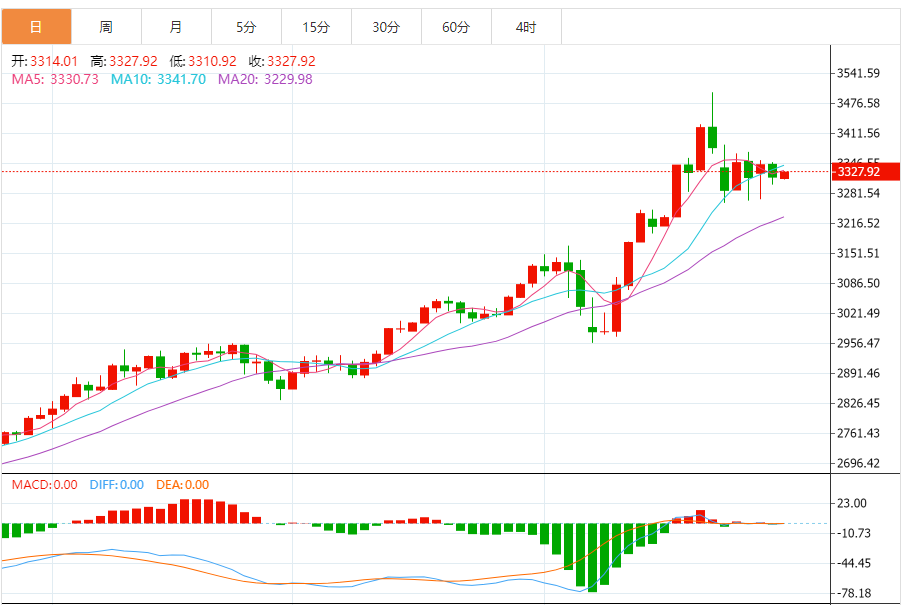Viewport: 903px width, 605px height.
Task: Click the 3216.52 price axis label
Action: pos(858,223)
